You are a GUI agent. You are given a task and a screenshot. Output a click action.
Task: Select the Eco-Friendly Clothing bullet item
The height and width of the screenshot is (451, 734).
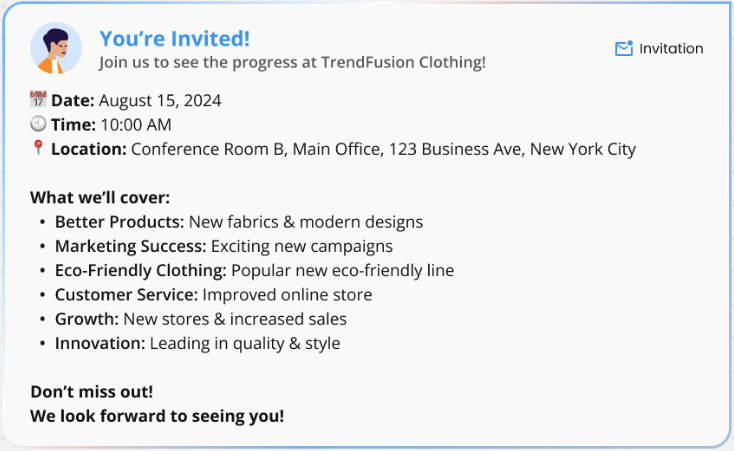(254, 271)
